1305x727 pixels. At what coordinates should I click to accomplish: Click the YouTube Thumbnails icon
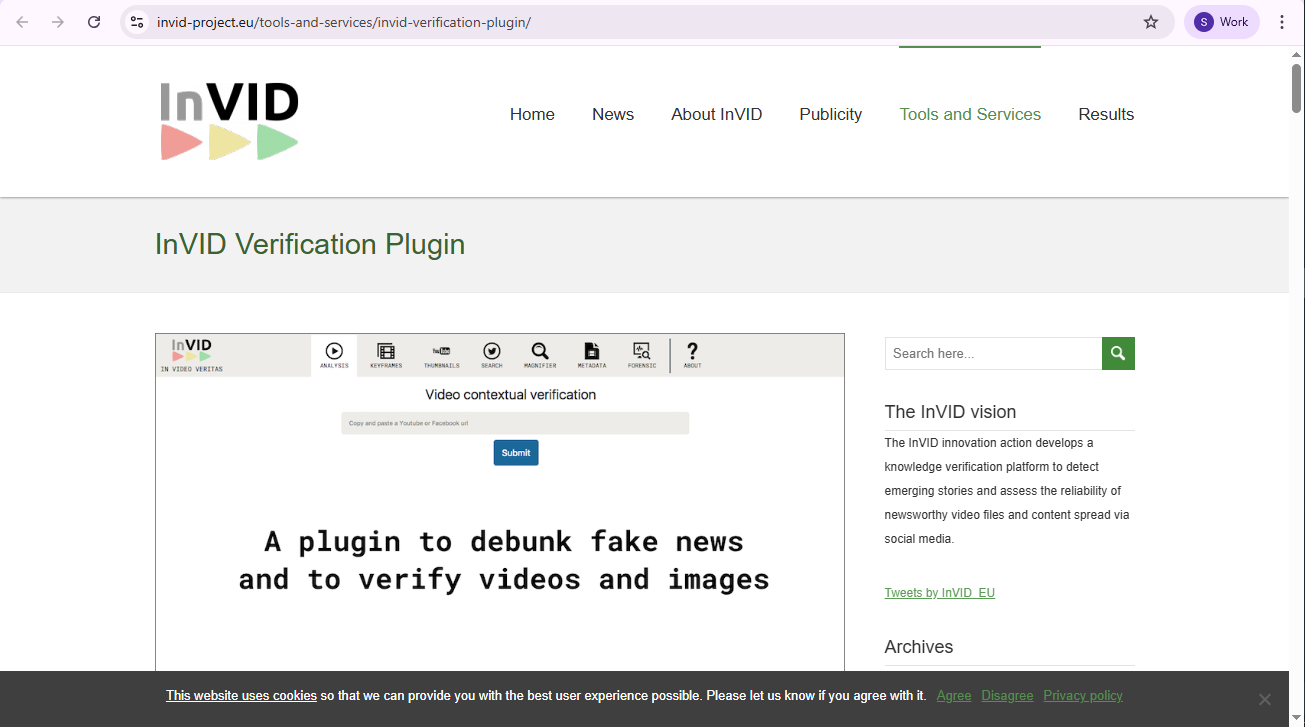[x=441, y=355]
